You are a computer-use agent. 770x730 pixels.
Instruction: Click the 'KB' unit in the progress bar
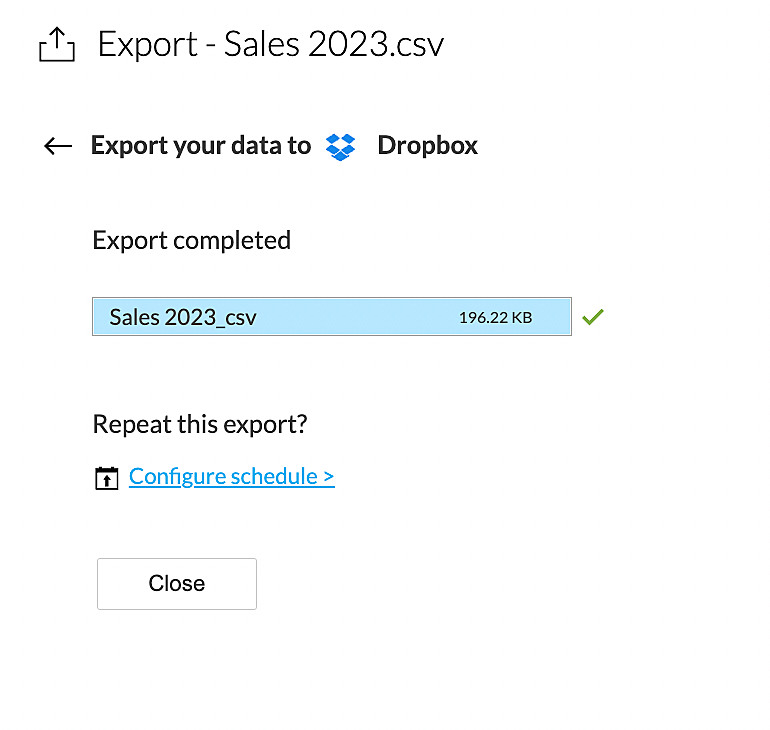[x=520, y=318]
